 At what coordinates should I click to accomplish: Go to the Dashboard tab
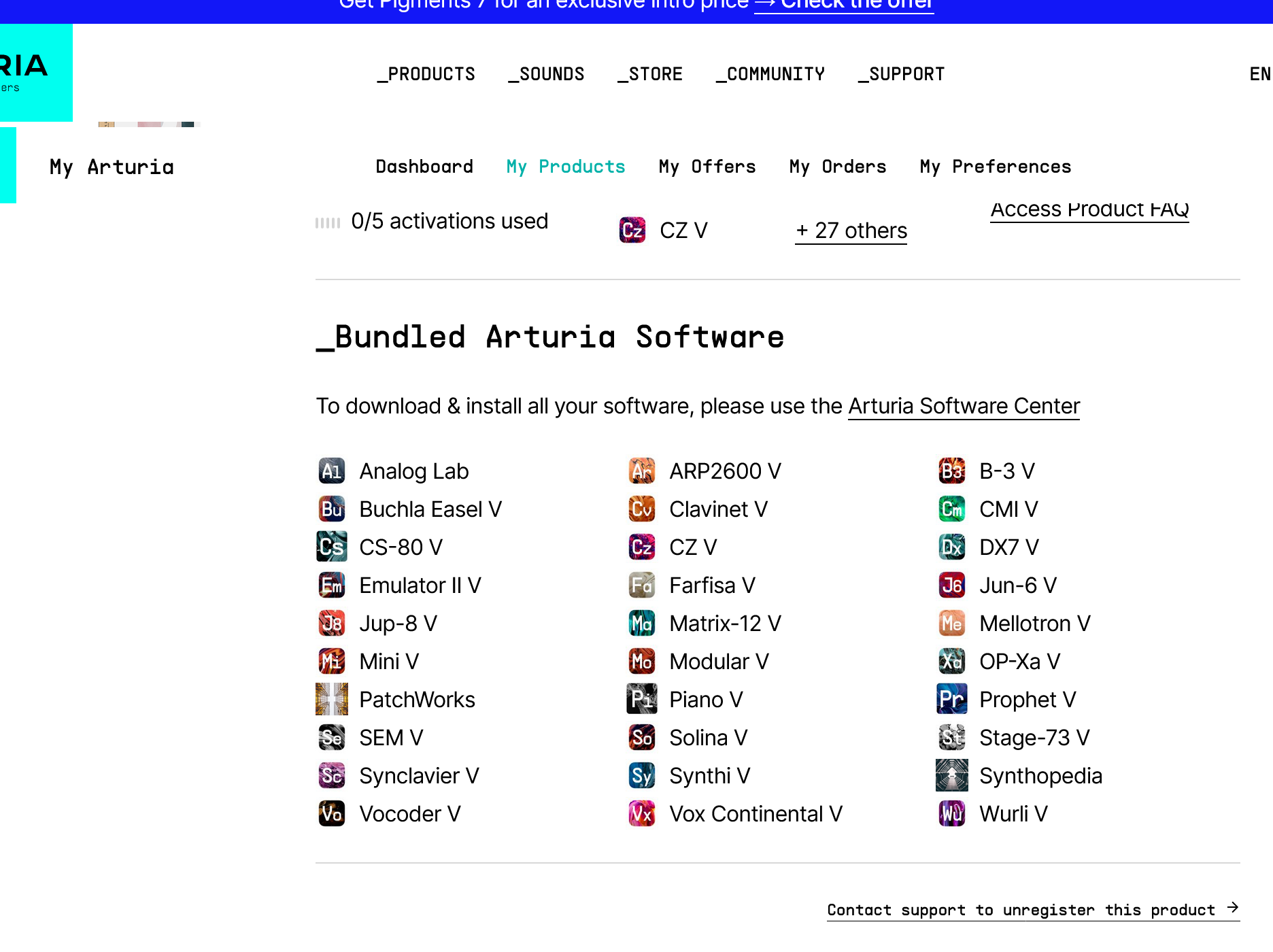(424, 167)
